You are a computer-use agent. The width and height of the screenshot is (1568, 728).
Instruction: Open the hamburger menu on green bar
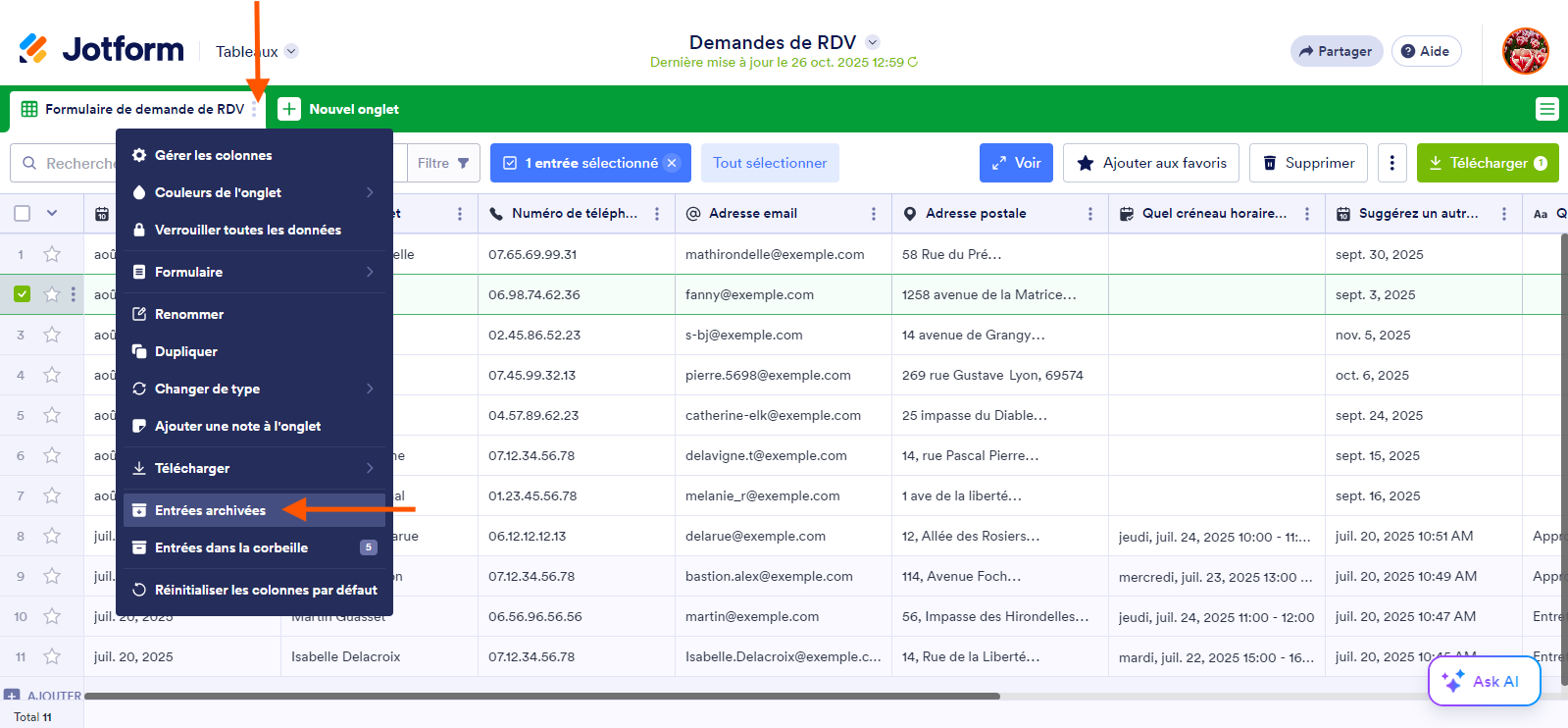tap(1546, 109)
